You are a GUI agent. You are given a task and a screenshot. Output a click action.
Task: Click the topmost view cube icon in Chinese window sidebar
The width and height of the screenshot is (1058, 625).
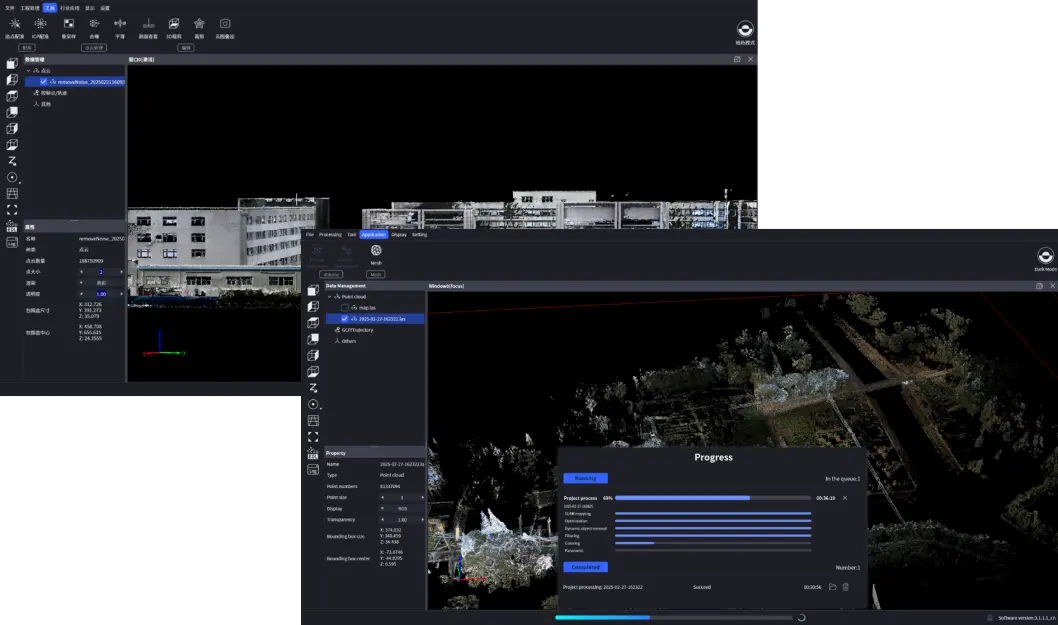coord(12,63)
